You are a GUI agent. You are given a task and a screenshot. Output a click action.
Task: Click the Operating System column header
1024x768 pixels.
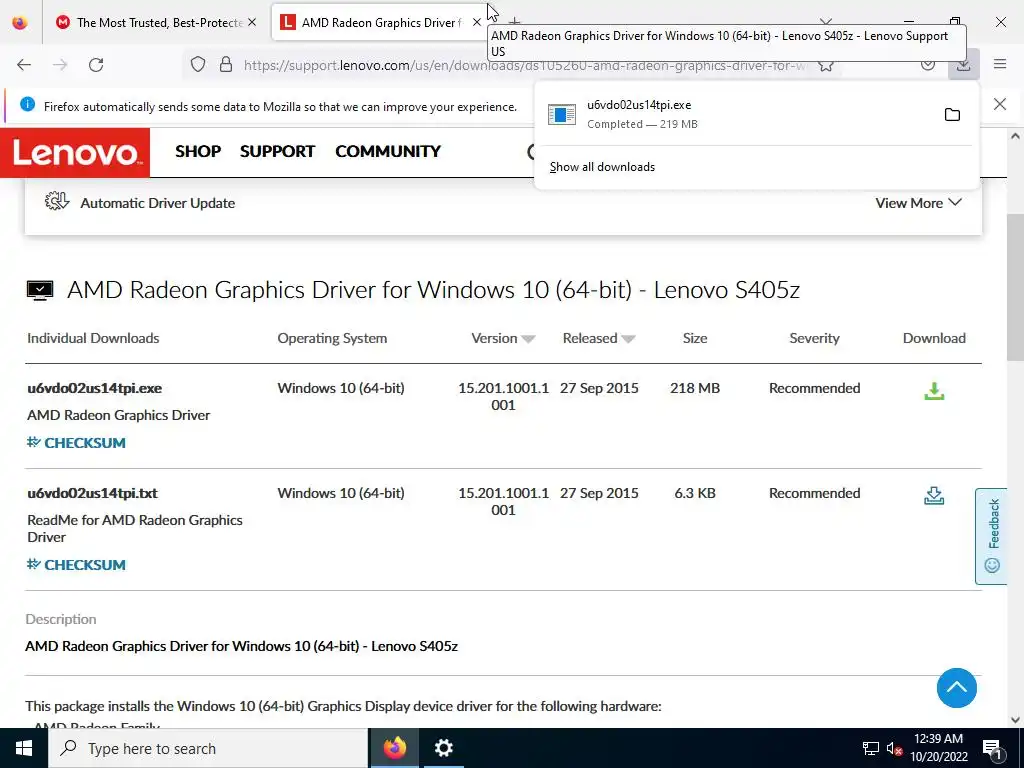(332, 338)
